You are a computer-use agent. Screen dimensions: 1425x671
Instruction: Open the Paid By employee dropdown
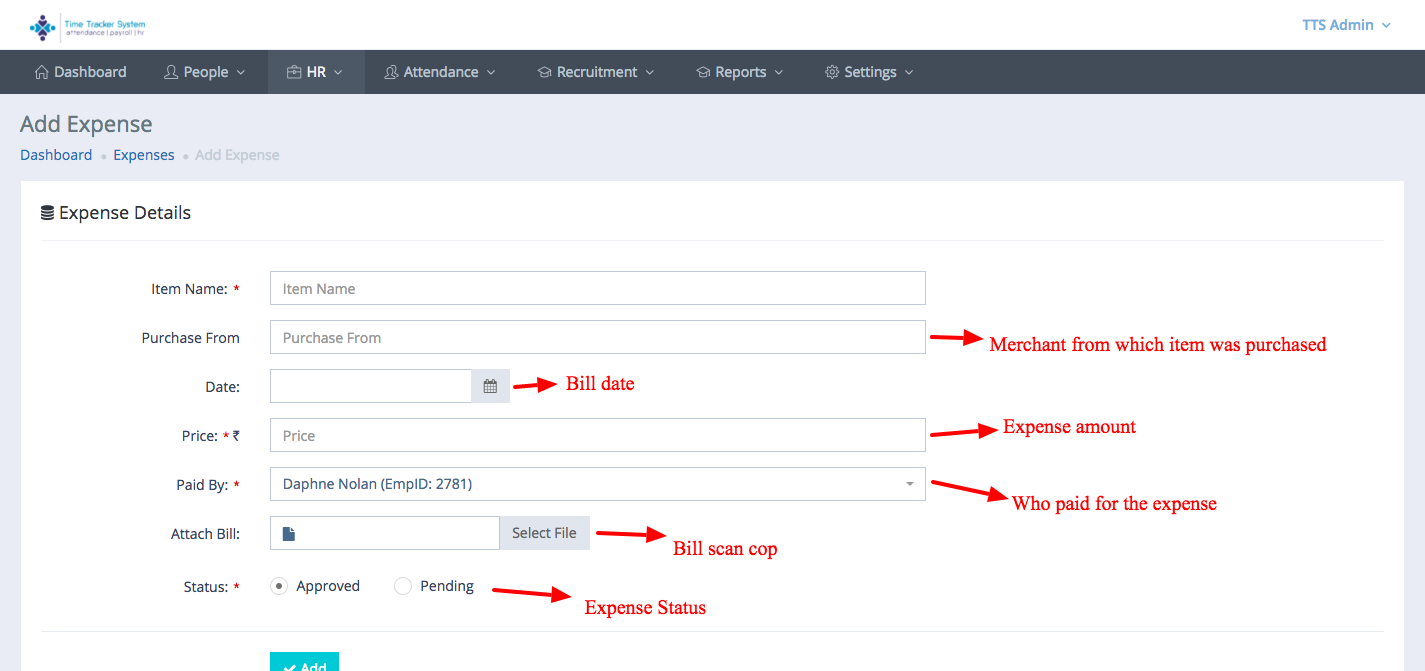[x=597, y=484]
